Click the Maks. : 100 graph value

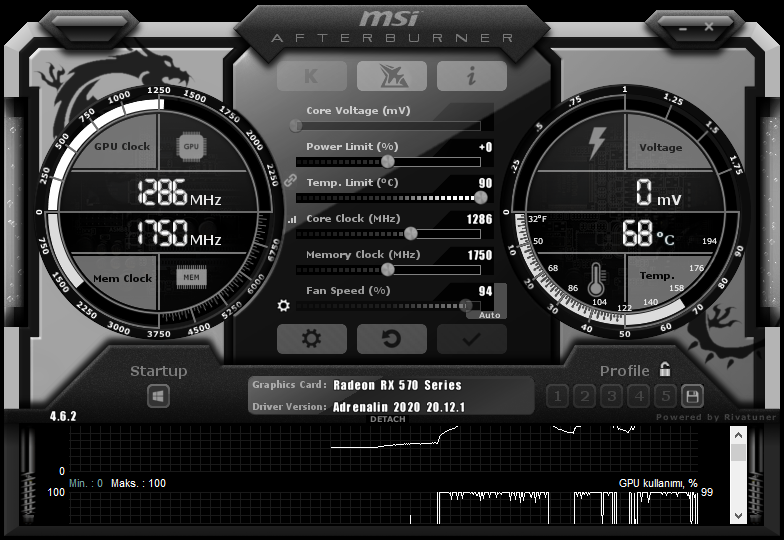click(138, 483)
